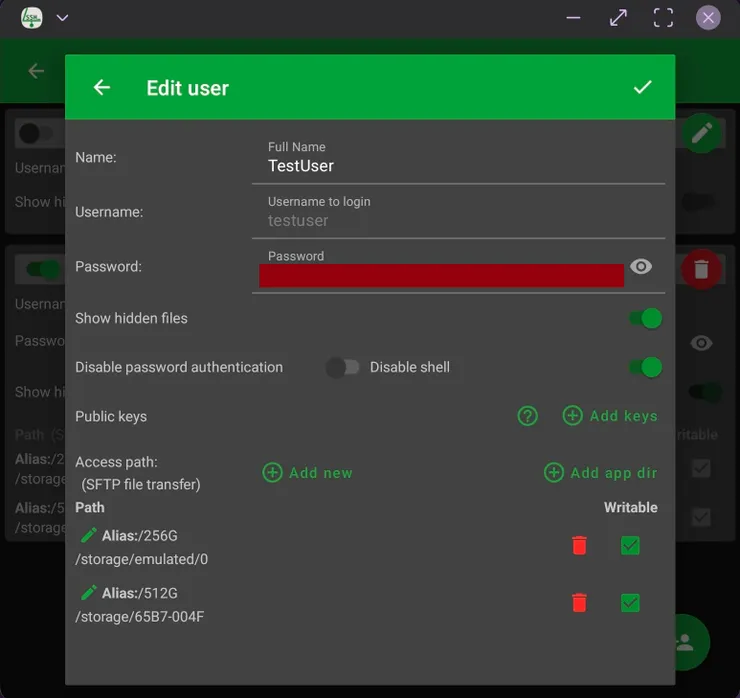Go back from Edit user dialog
The image size is (740, 698).
[101, 87]
